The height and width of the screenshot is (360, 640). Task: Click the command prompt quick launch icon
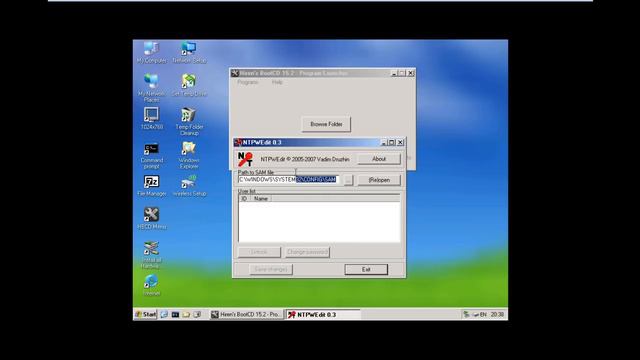click(x=175, y=314)
